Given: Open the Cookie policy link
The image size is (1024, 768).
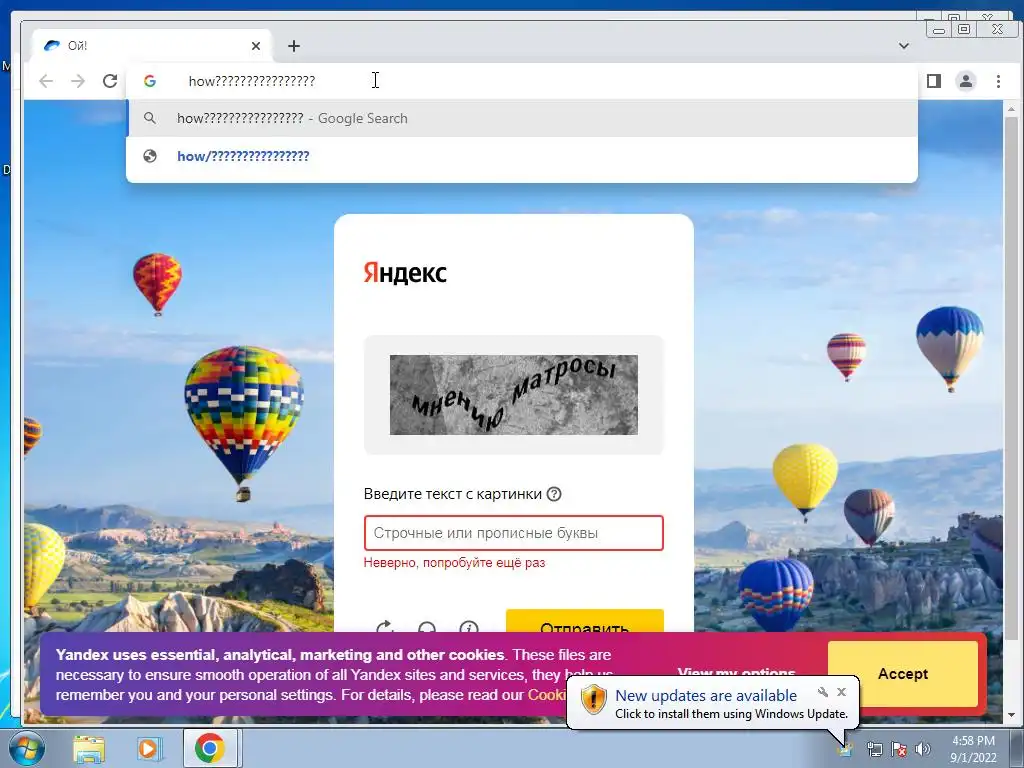Looking at the screenshot, I should click(x=547, y=695).
